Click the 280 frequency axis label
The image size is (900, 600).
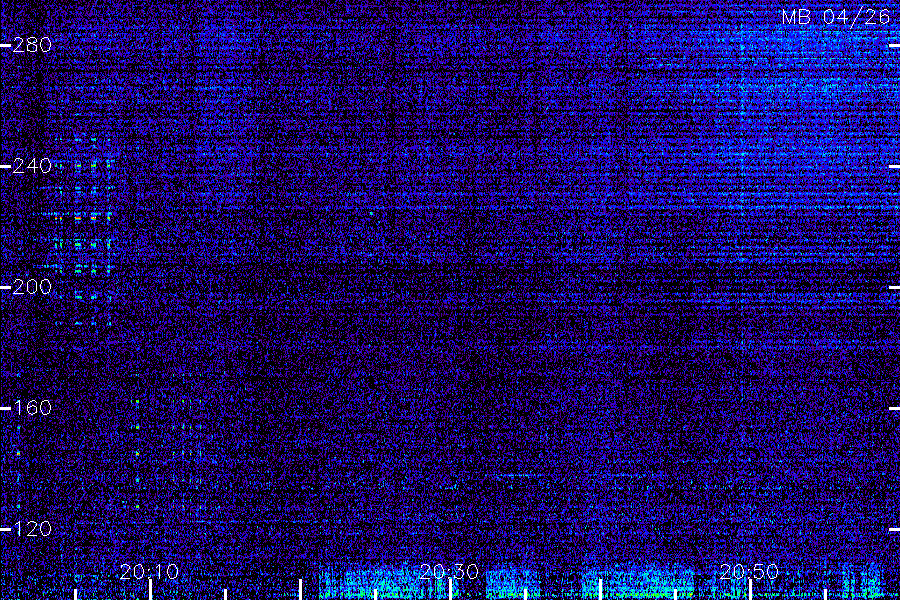(x=32, y=45)
